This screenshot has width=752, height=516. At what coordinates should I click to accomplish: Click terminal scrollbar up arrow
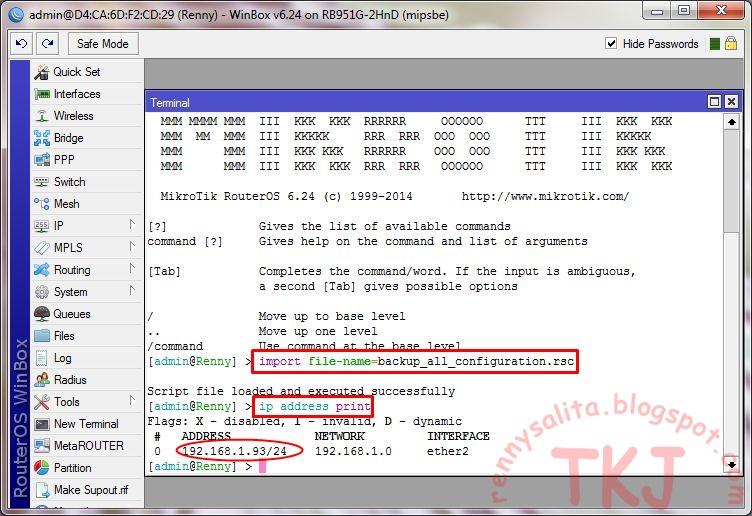coord(731,122)
